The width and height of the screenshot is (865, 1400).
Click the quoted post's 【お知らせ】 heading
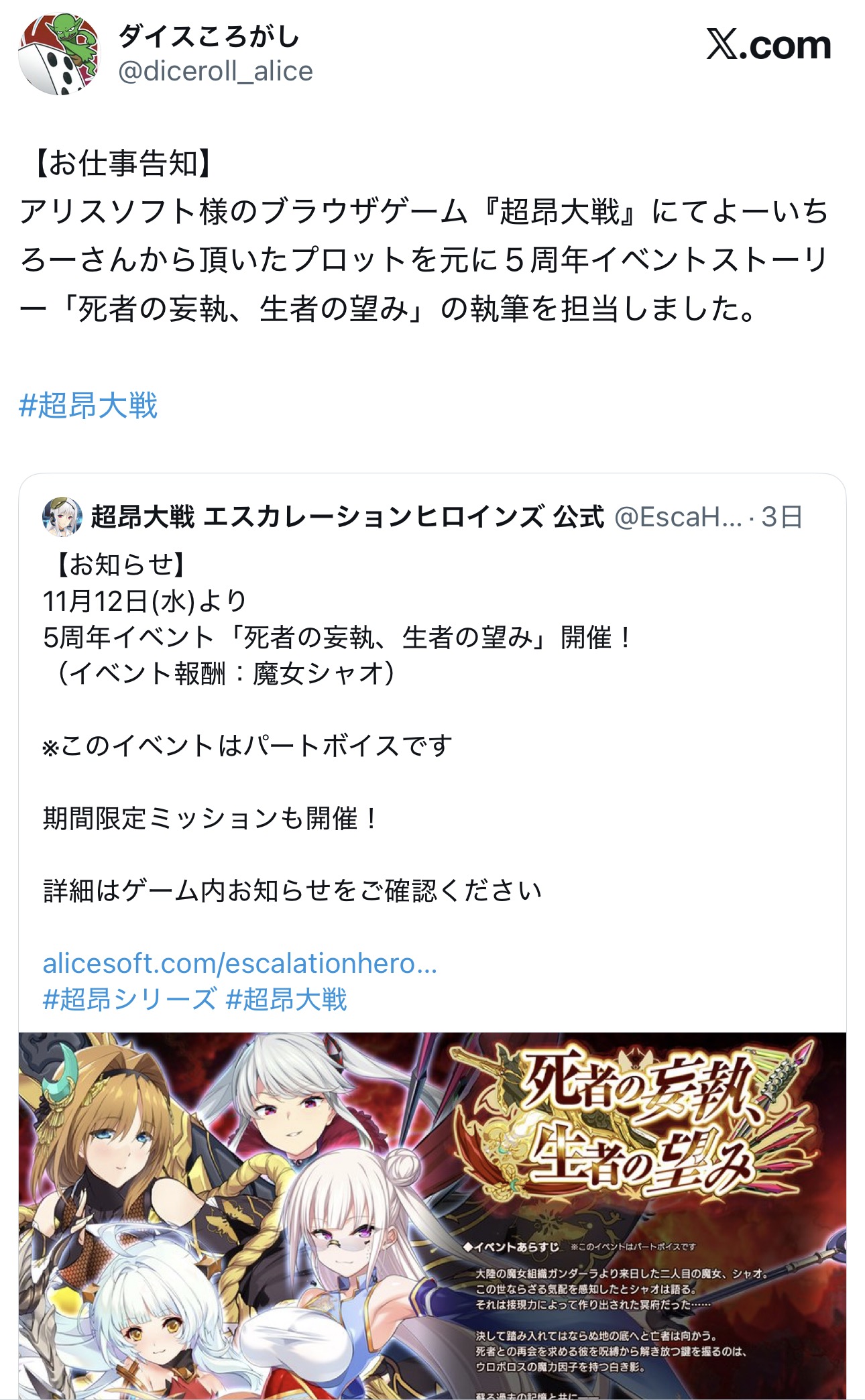click(114, 565)
